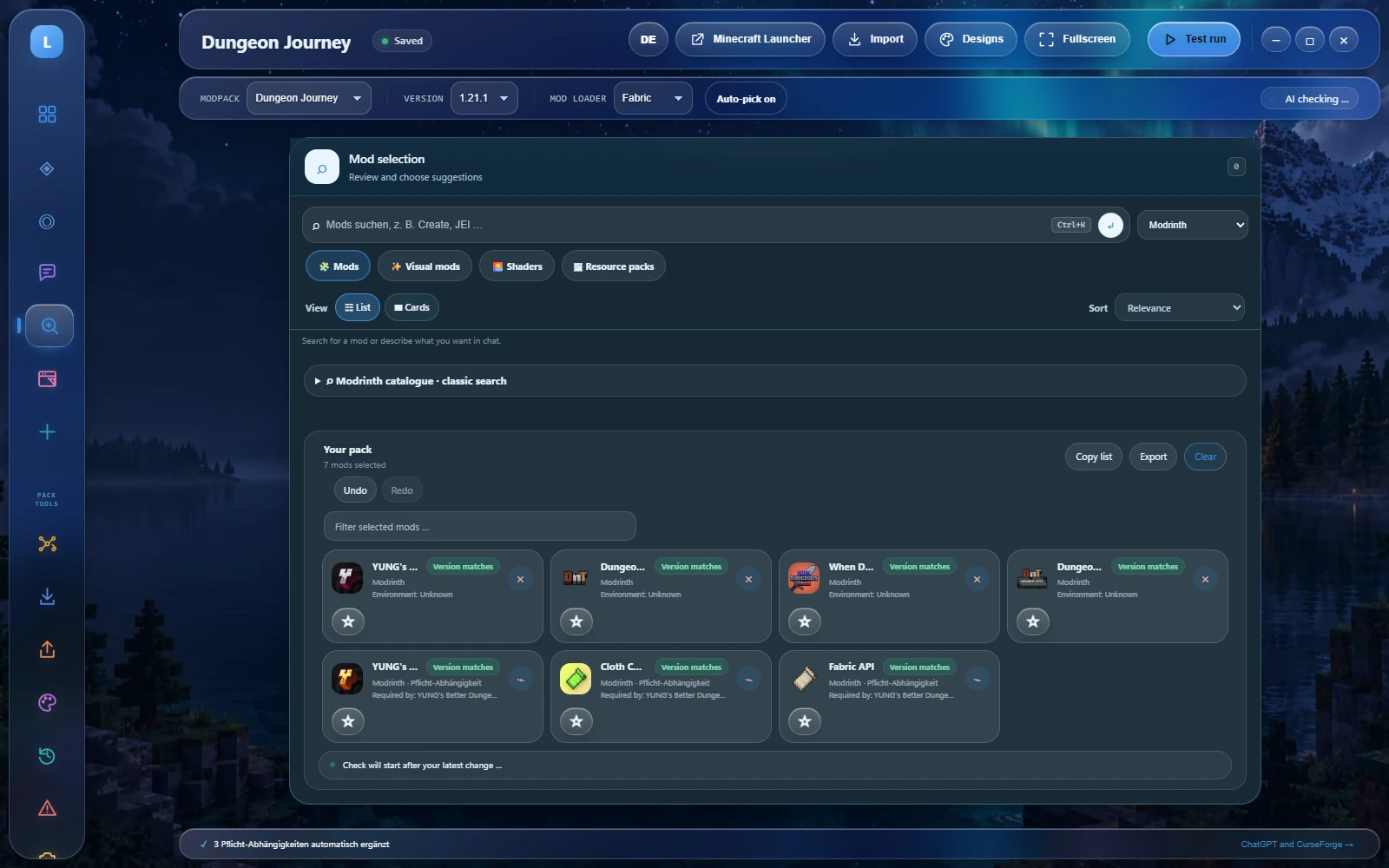The width and height of the screenshot is (1389, 868).
Task: Open the palette theme sidebar icon
Action: (x=47, y=703)
